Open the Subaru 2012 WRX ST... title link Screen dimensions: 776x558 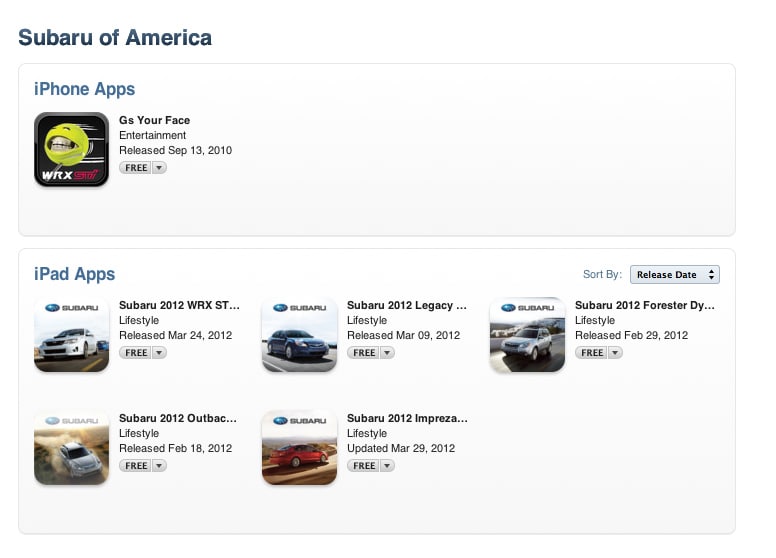pyautogui.click(x=179, y=305)
